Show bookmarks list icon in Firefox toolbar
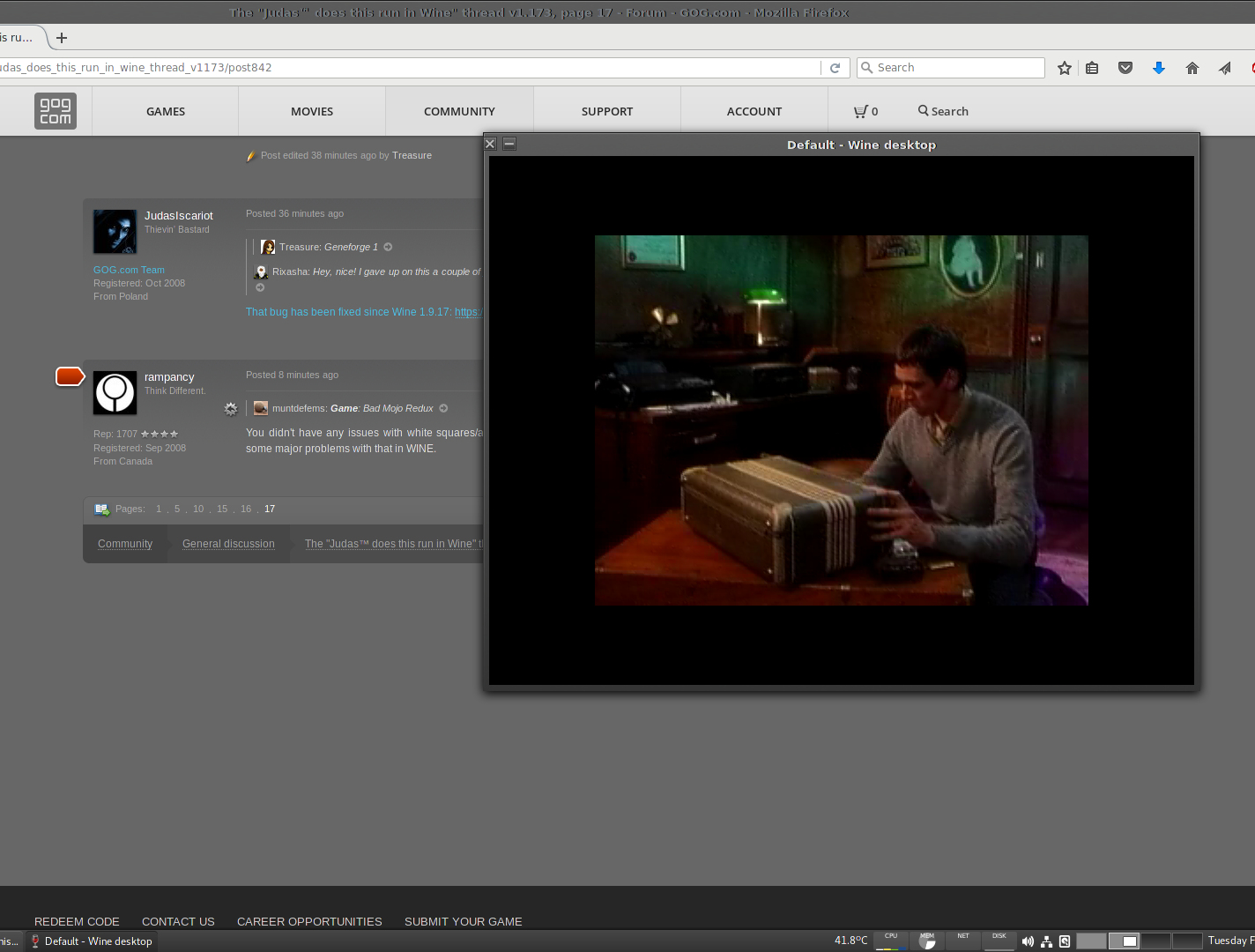Image resolution: width=1255 pixels, height=952 pixels. point(1092,68)
